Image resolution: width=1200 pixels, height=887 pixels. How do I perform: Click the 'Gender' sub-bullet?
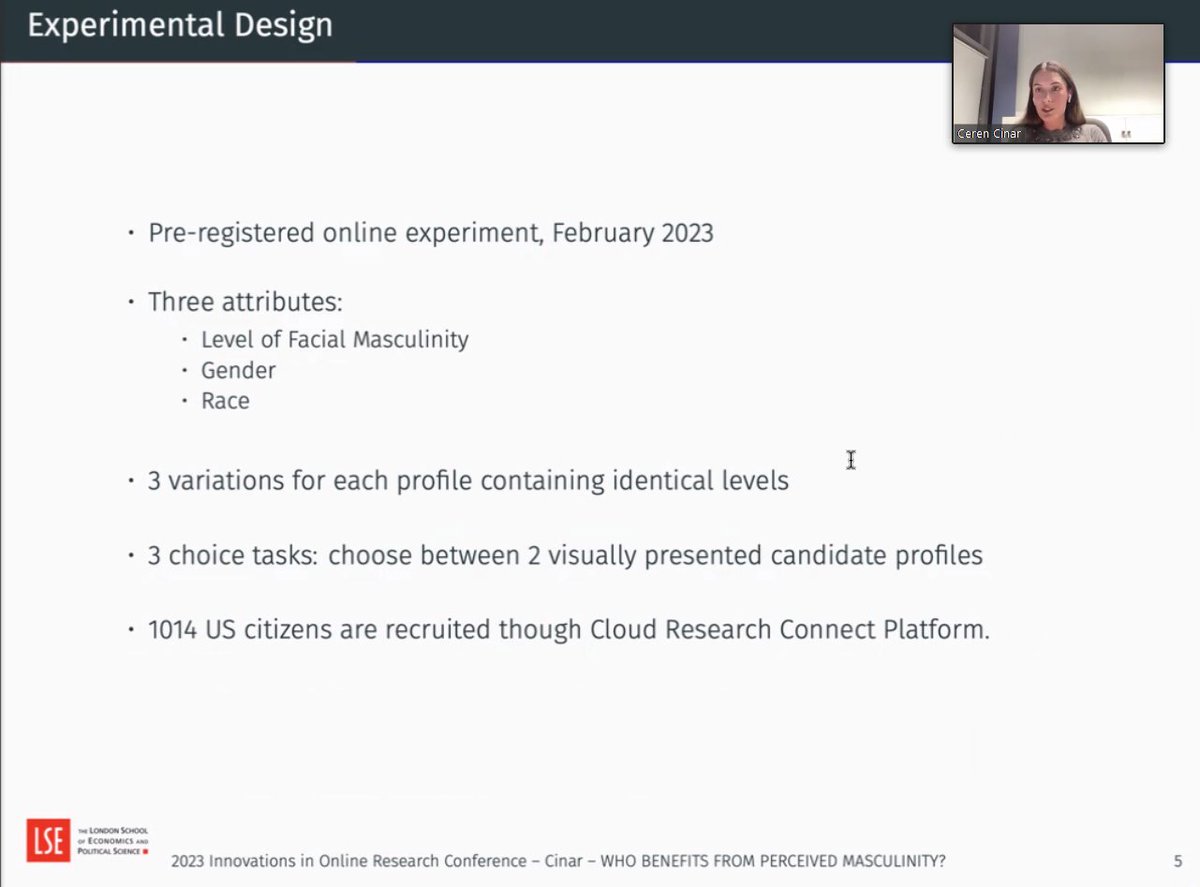(x=238, y=371)
